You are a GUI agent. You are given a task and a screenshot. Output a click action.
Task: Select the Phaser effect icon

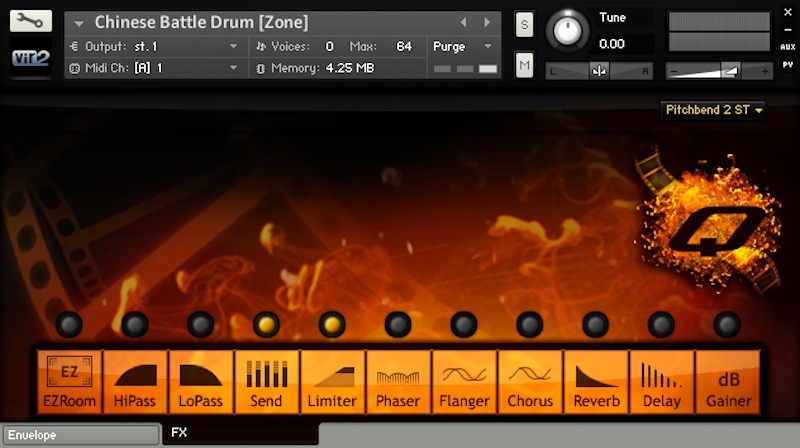(398, 382)
